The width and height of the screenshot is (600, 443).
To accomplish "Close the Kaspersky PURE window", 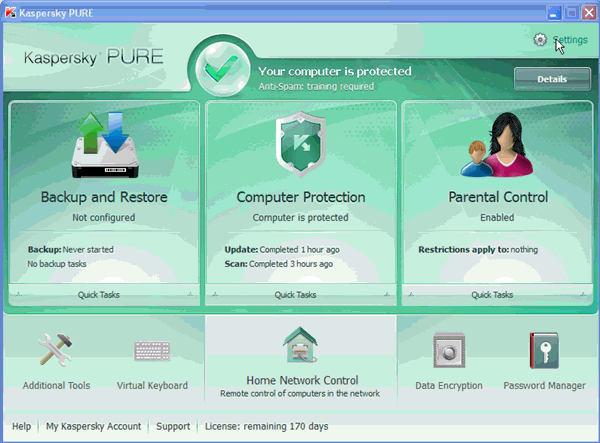I will pyautogui.click(x=589, y=13).
